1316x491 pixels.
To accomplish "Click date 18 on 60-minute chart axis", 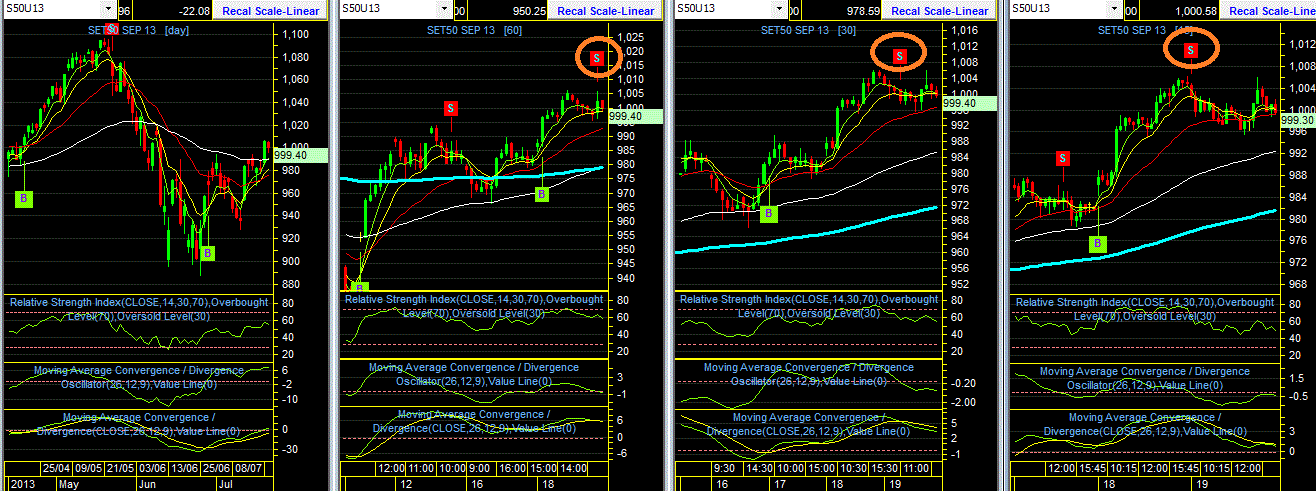I will click(549, 482).
